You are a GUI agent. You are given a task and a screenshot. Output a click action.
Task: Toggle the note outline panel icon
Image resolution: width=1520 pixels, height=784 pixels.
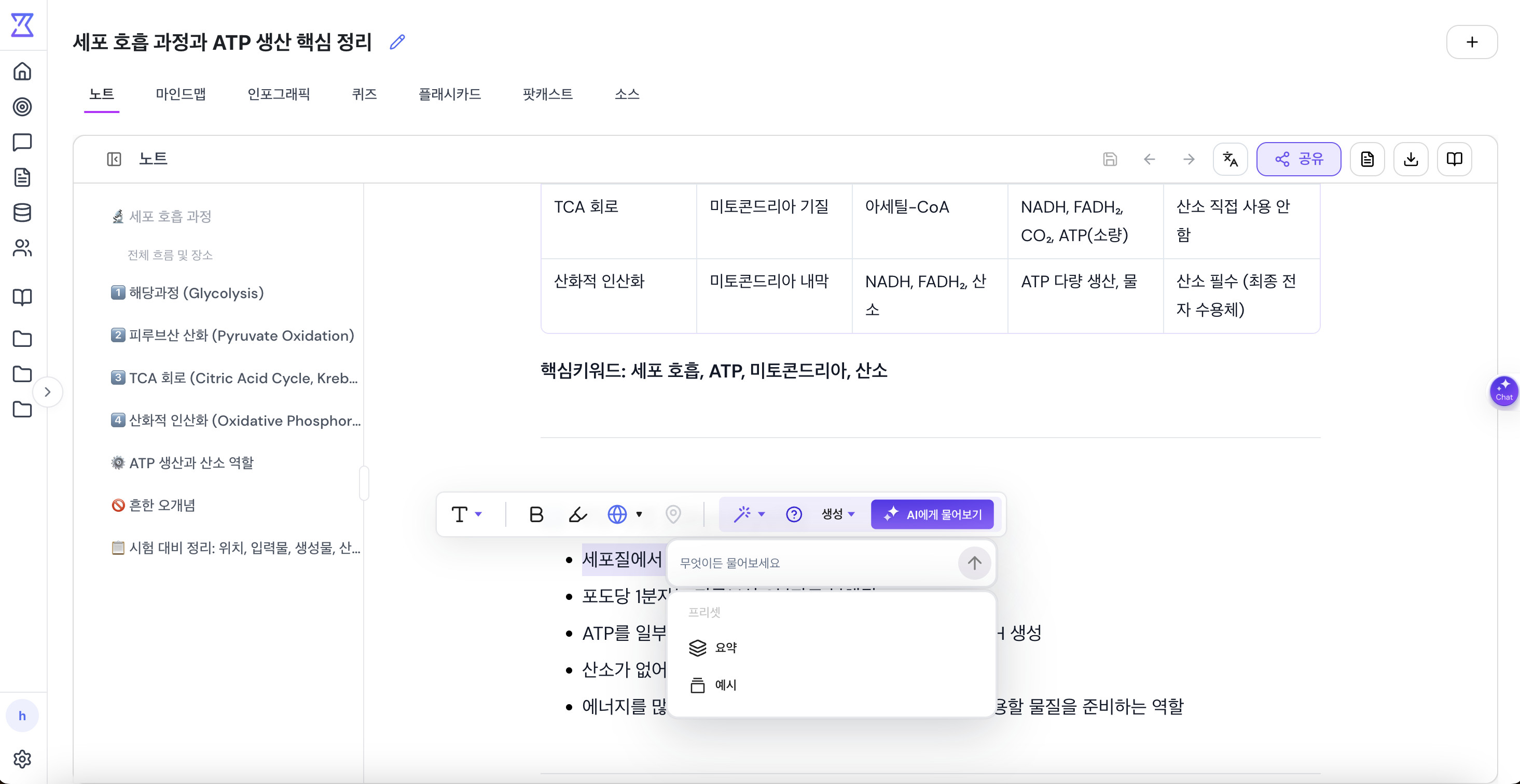pyautogui.click(x=114, y=159)
